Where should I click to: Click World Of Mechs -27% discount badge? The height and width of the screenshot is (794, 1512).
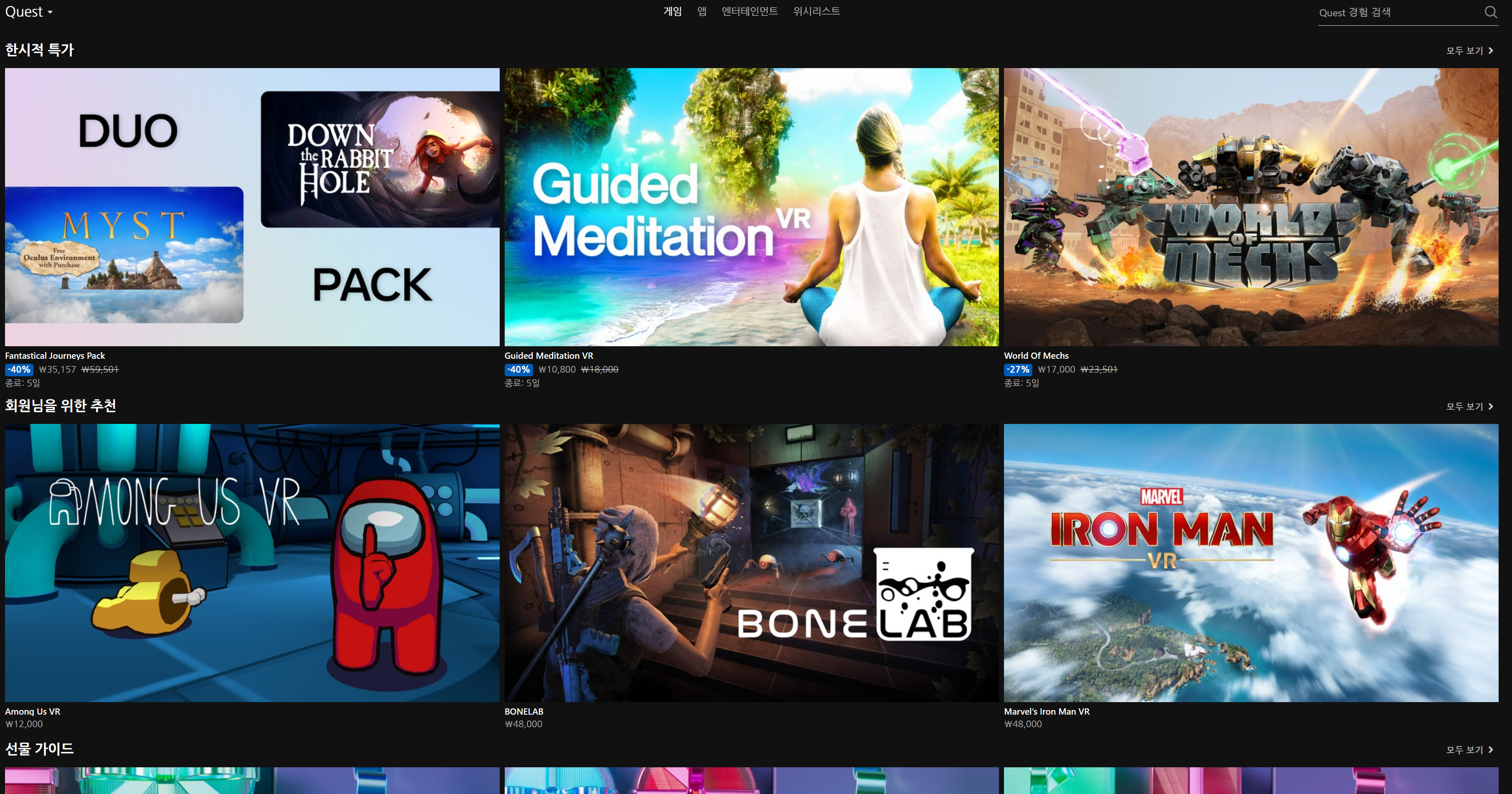coord(1018,370)
